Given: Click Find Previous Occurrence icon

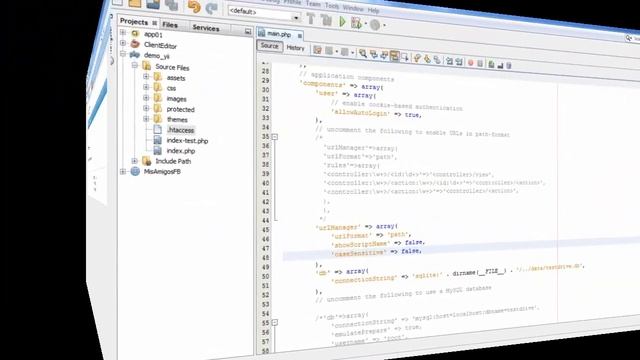Looking at the screenshot, I should click(x=373, y=54).
